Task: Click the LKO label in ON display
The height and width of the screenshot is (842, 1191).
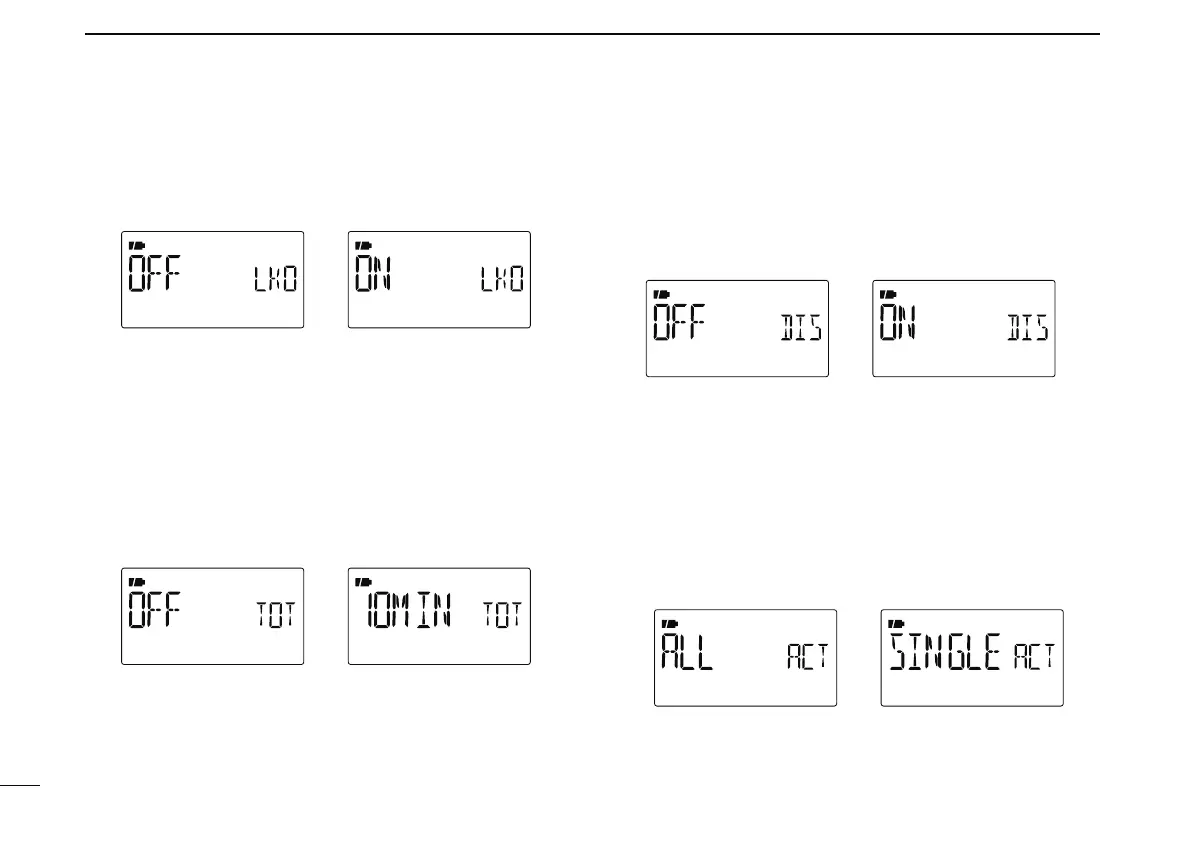Action: point(502,279)
